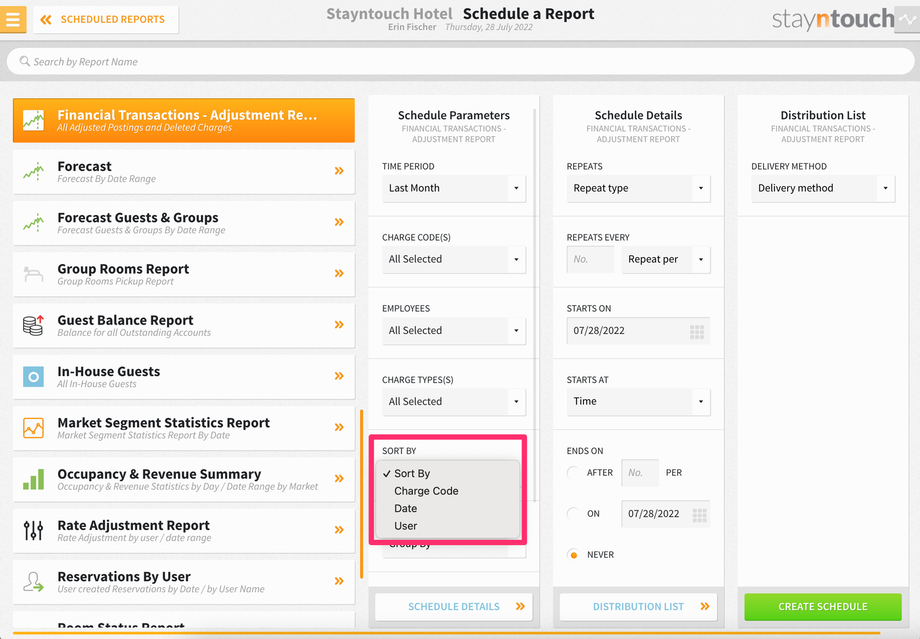Click the "Schedule Details" panel heading

click(638, 116)
